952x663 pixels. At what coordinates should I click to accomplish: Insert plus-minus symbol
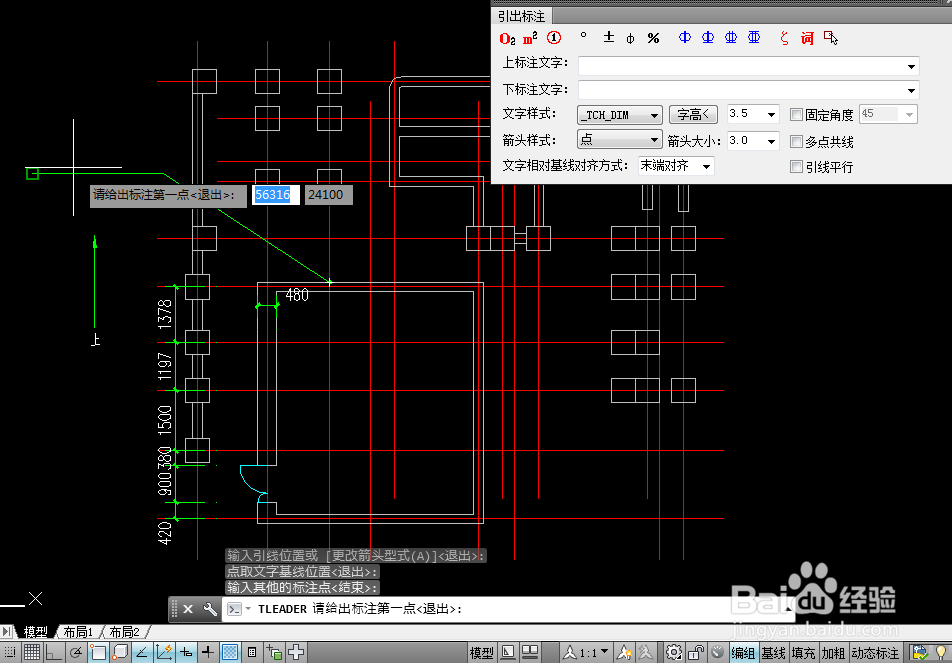[608, 38]
